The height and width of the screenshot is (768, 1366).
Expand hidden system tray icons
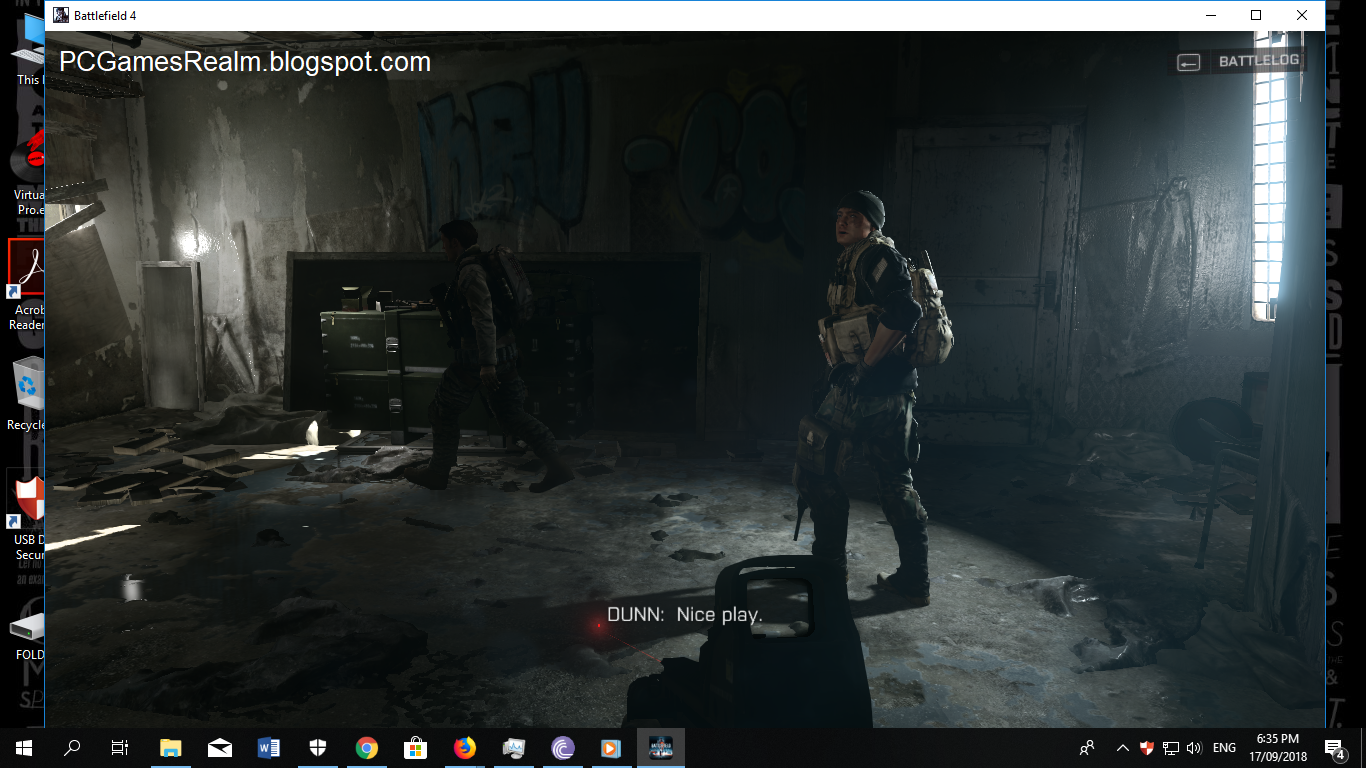click(1123, 748)
